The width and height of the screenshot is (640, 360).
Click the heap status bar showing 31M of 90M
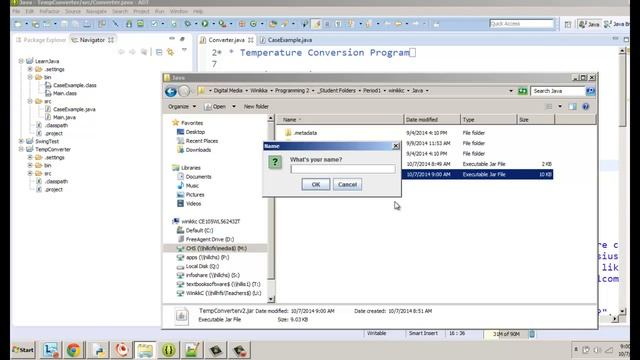click(x=506, y=334)
